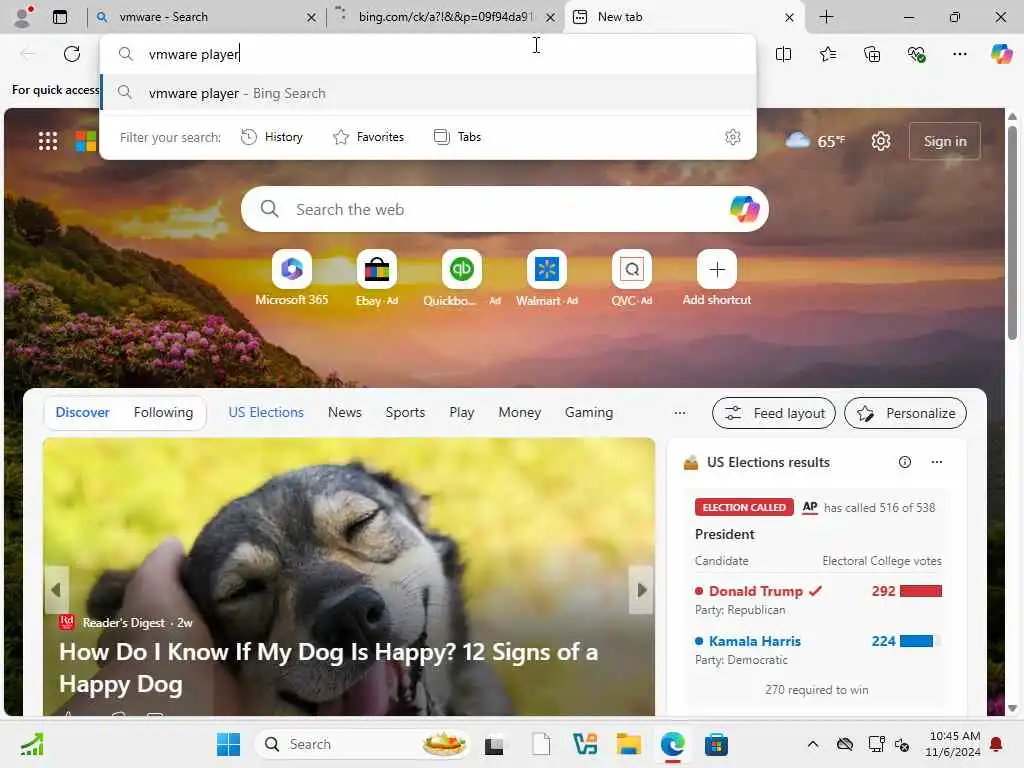Select the Play feed tab
Image resolution: width=1024 pixels, height=768 pixels.
(x=461, y=413)
